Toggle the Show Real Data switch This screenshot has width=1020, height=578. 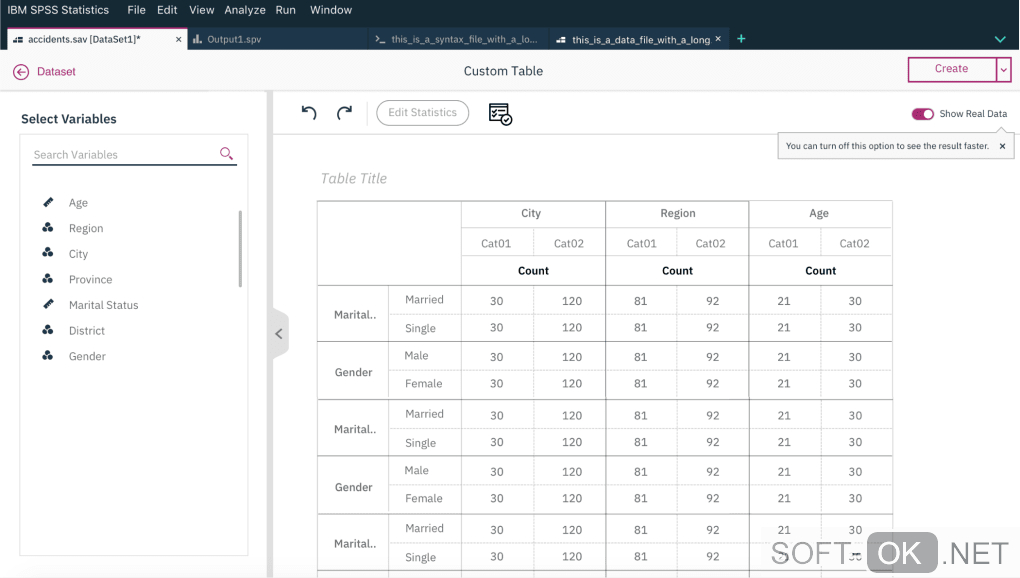[922, 114]
